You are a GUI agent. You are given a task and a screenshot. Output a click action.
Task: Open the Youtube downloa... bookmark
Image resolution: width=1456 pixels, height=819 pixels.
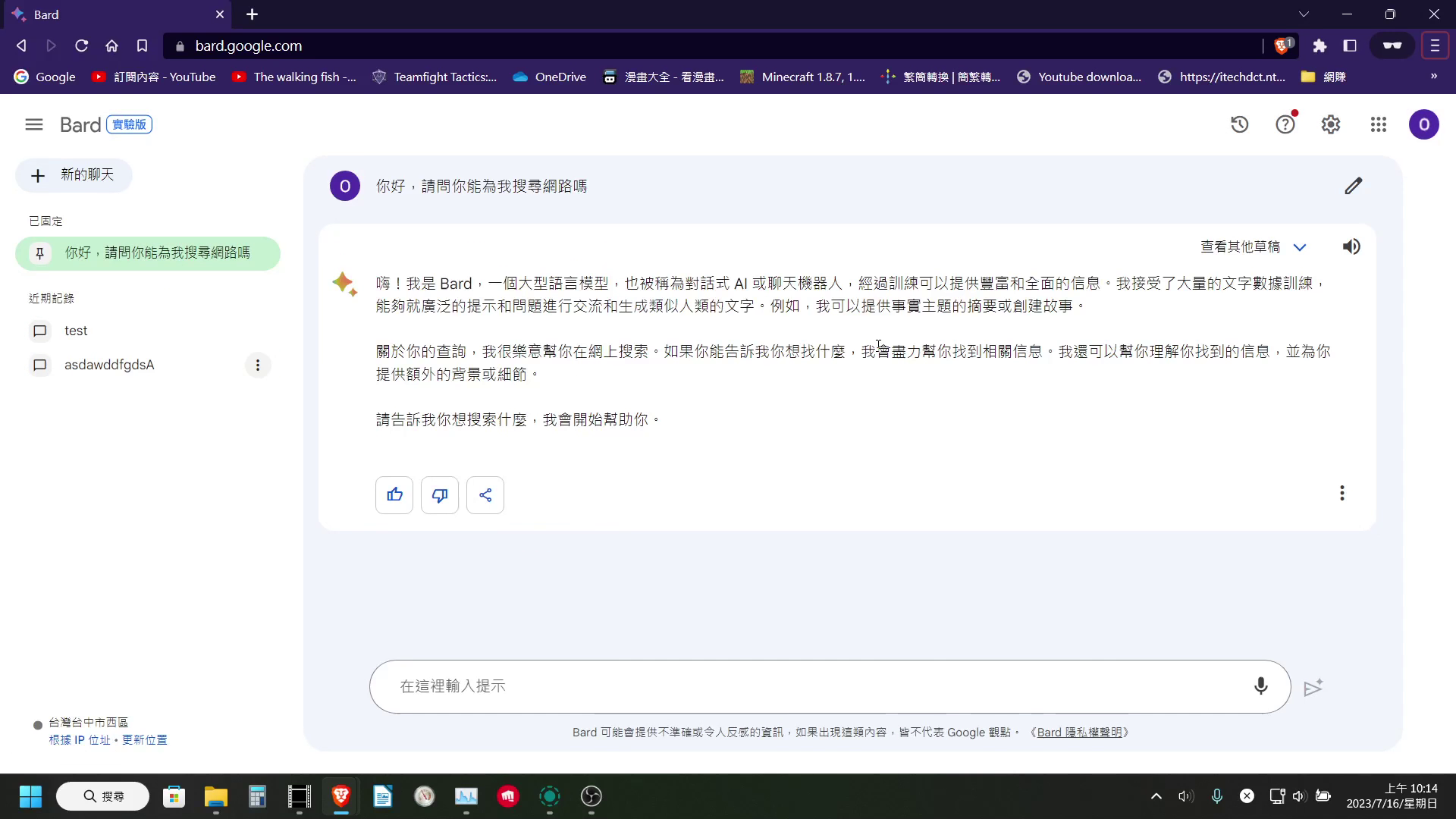[1079, 77]
